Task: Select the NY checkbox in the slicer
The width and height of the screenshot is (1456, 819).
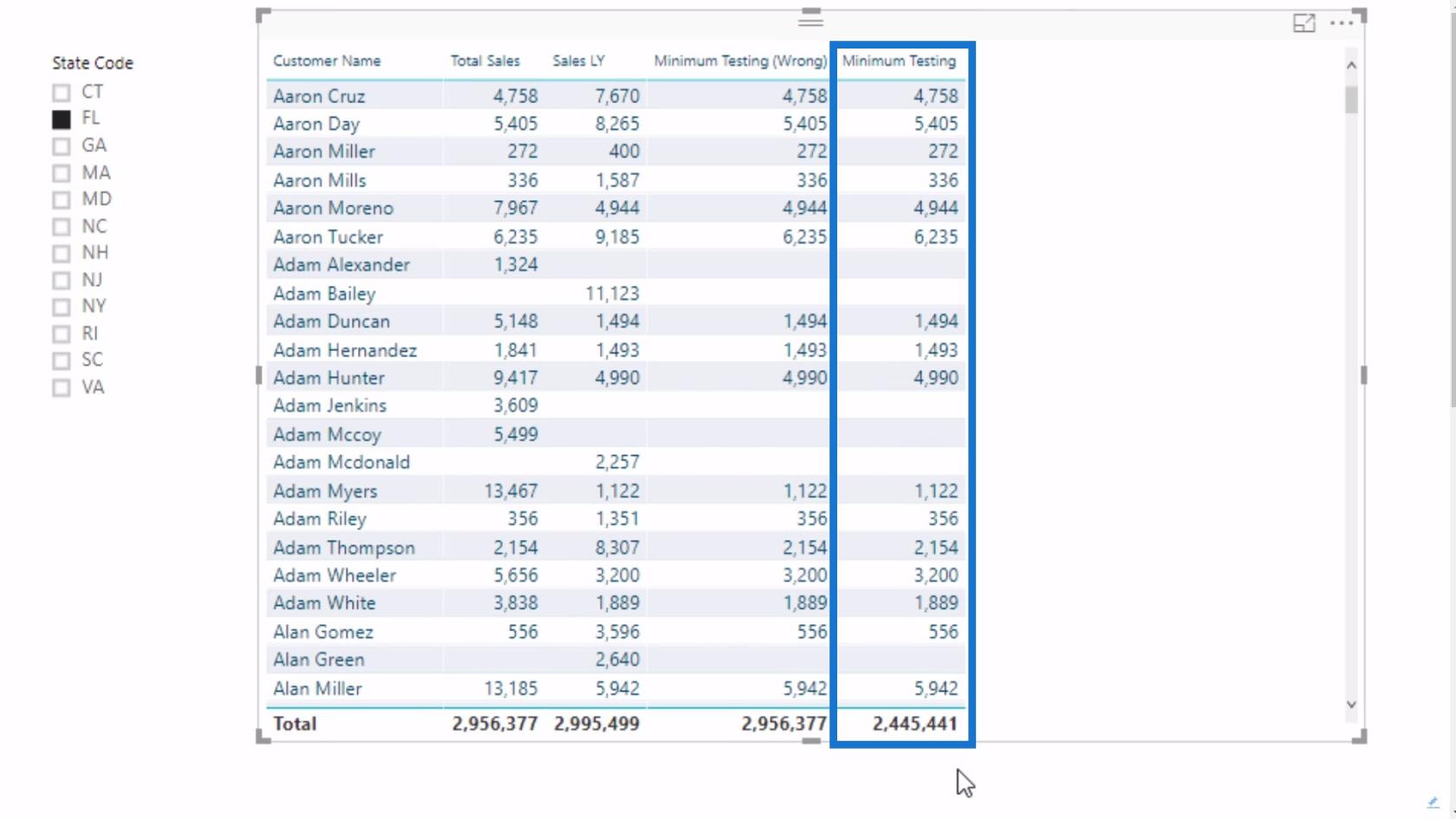Action: pos(62,307)
